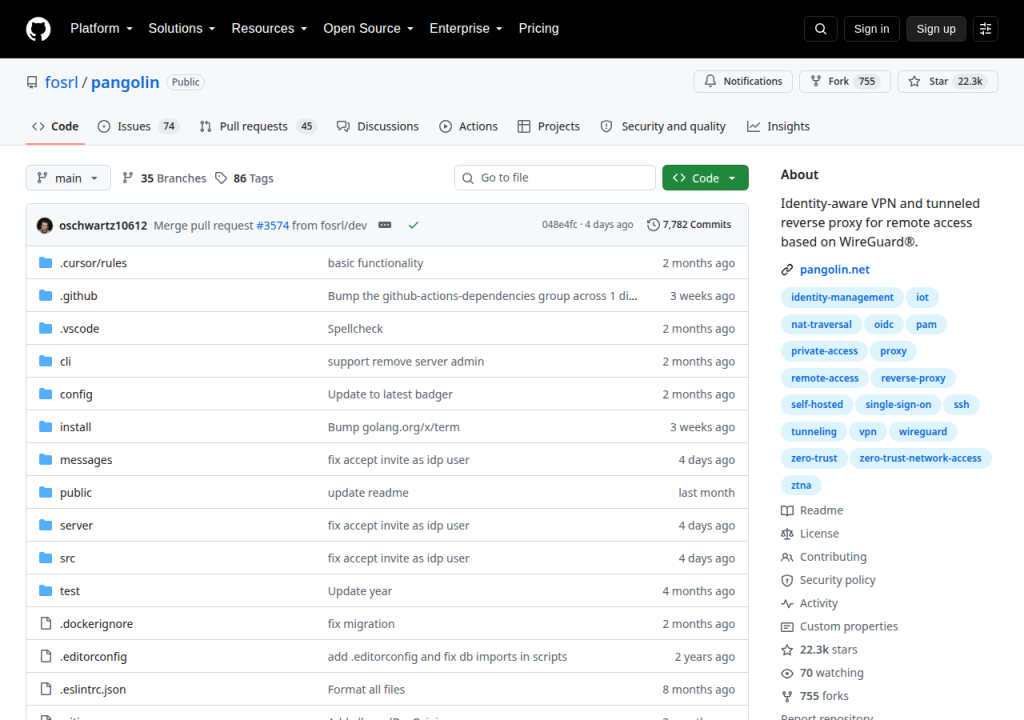This screenshot has width=1024, height=720.
Task: Expand the commit message ellipsis icon
Action: (385, 225)
